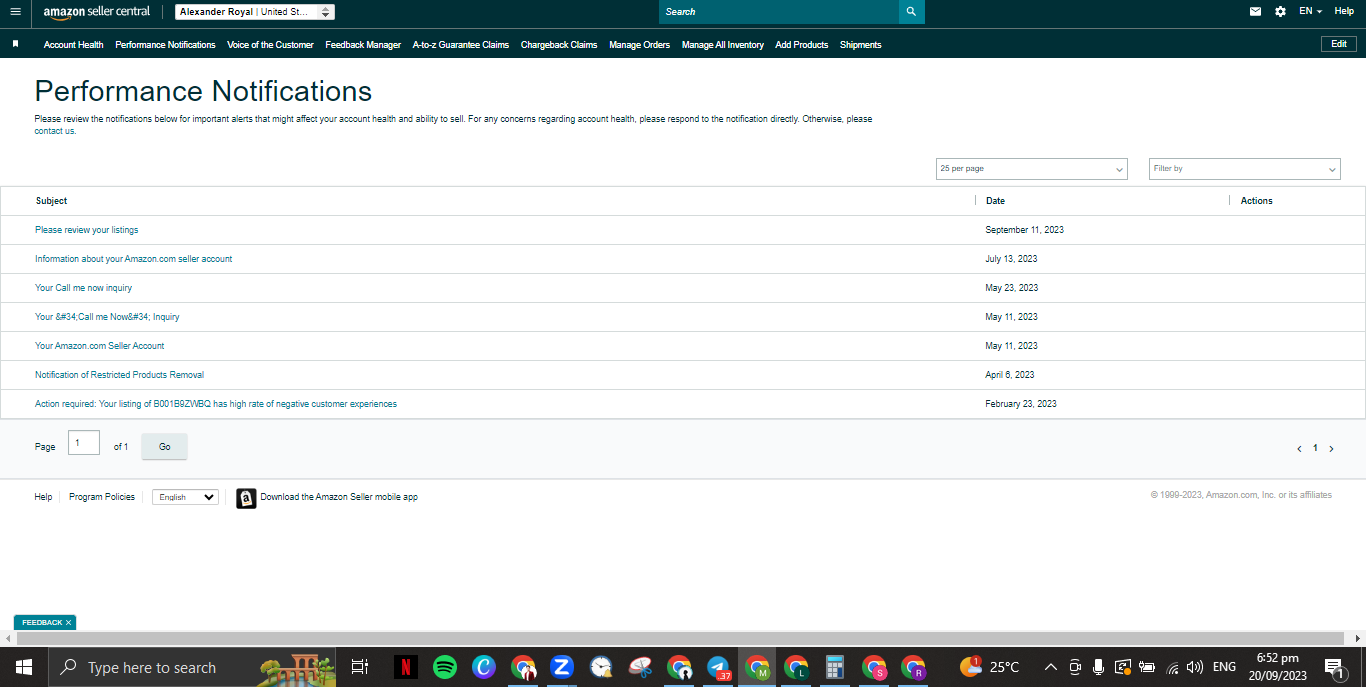Screen dimensions: 1366x687
Task: Open Canva from the taskbar
Action: (484, 667)
